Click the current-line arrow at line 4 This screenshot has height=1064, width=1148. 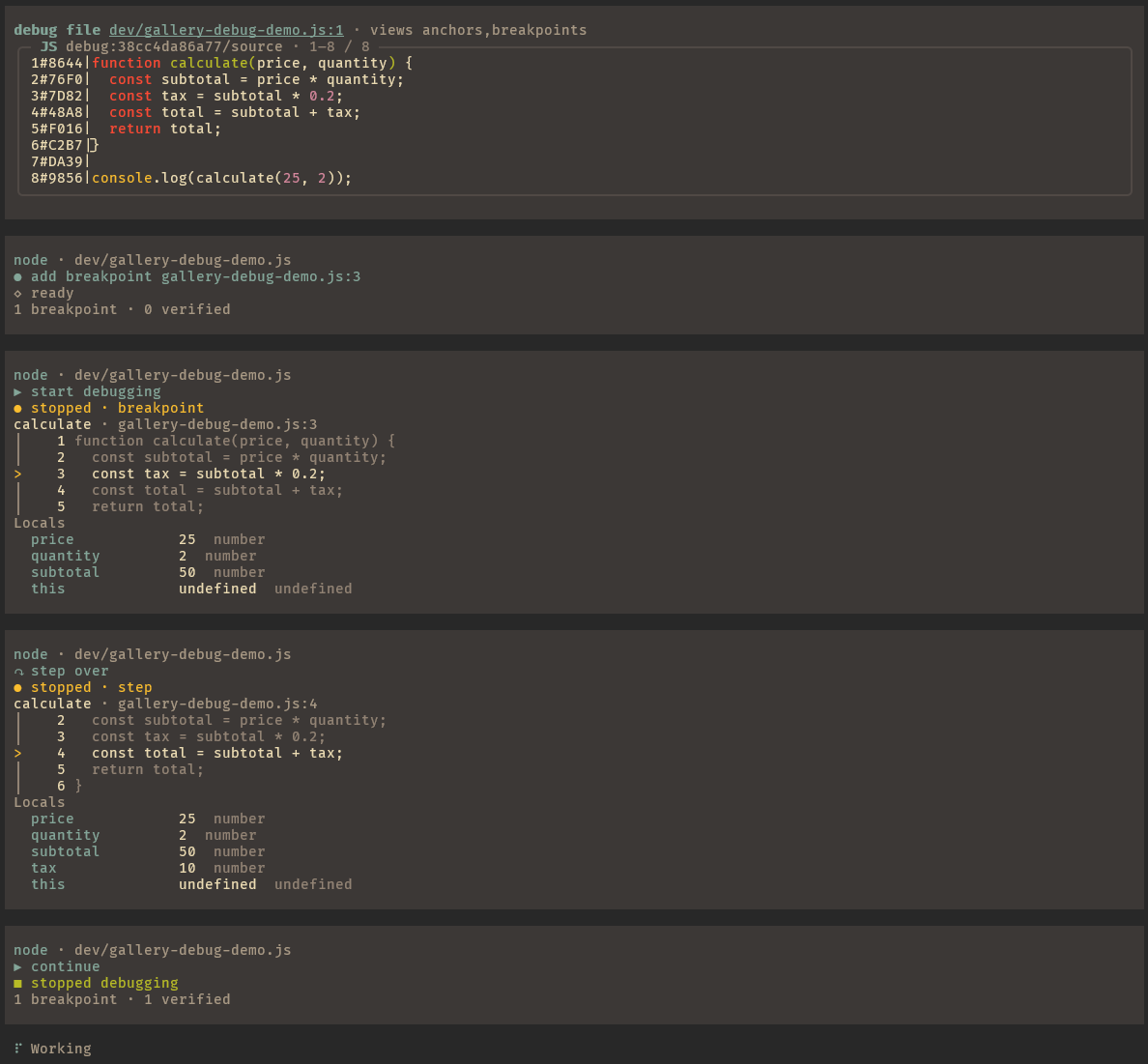(x=17, y=753)
